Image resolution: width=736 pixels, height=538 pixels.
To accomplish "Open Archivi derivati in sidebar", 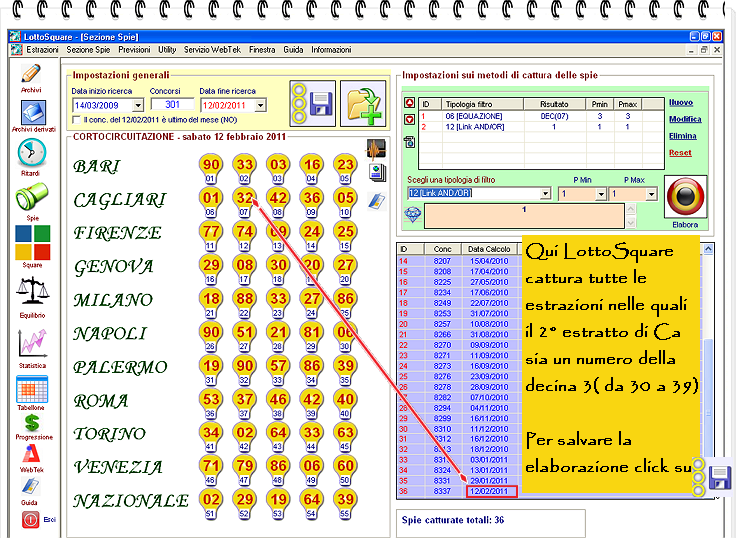I will pyautogui.click(x=33, y=113).
